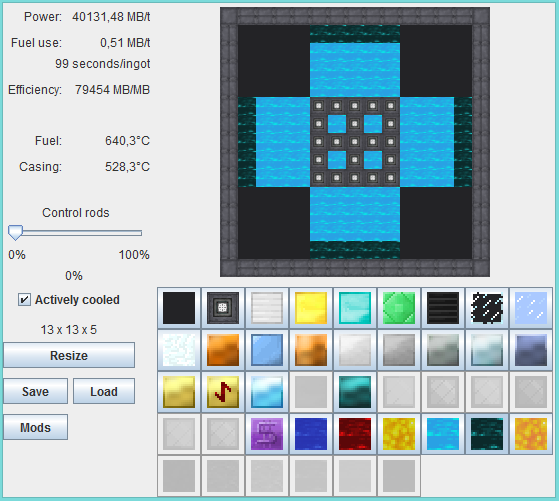559x501 pixels.
Task: Select the fuel rod block icon
Action: tap(222, 308)
